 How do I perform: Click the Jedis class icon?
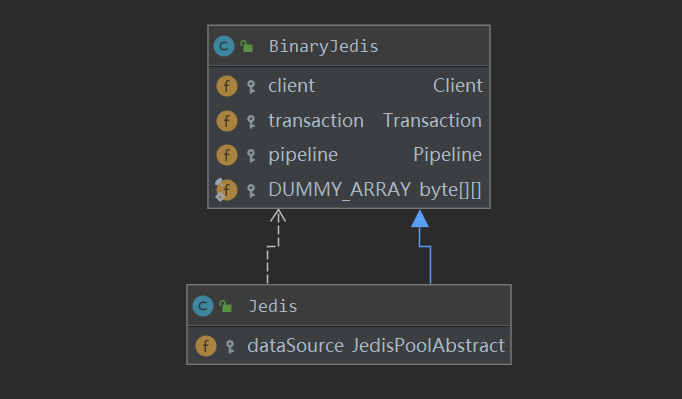click(x=203, y=306)
